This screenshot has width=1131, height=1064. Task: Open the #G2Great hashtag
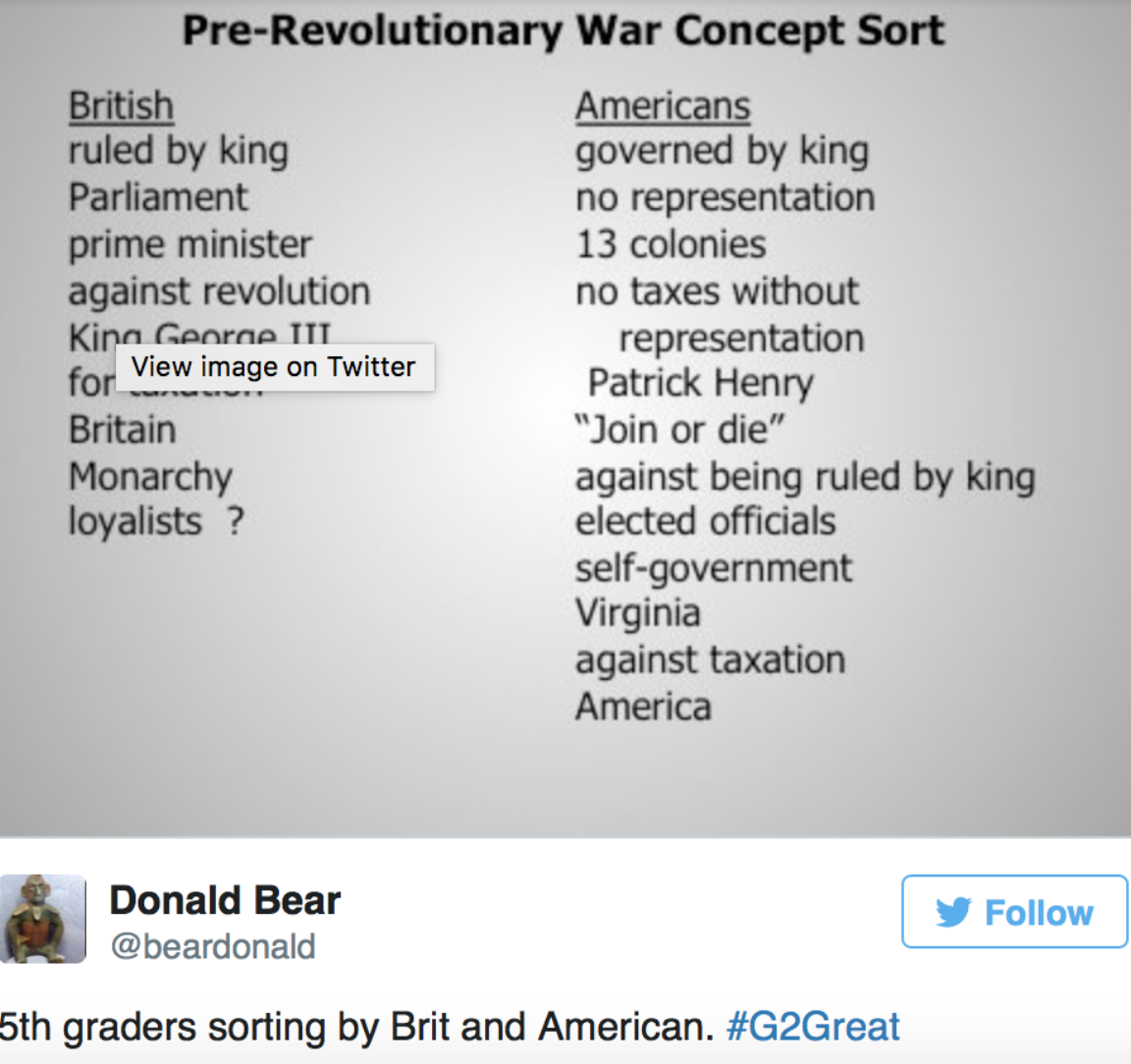pyautogui.click(x=813, y=1026)
